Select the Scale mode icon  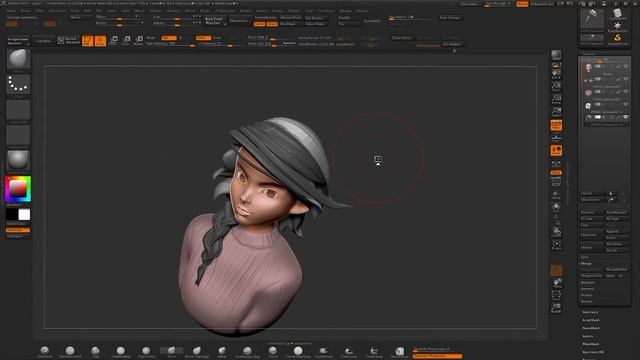(126, 40)
